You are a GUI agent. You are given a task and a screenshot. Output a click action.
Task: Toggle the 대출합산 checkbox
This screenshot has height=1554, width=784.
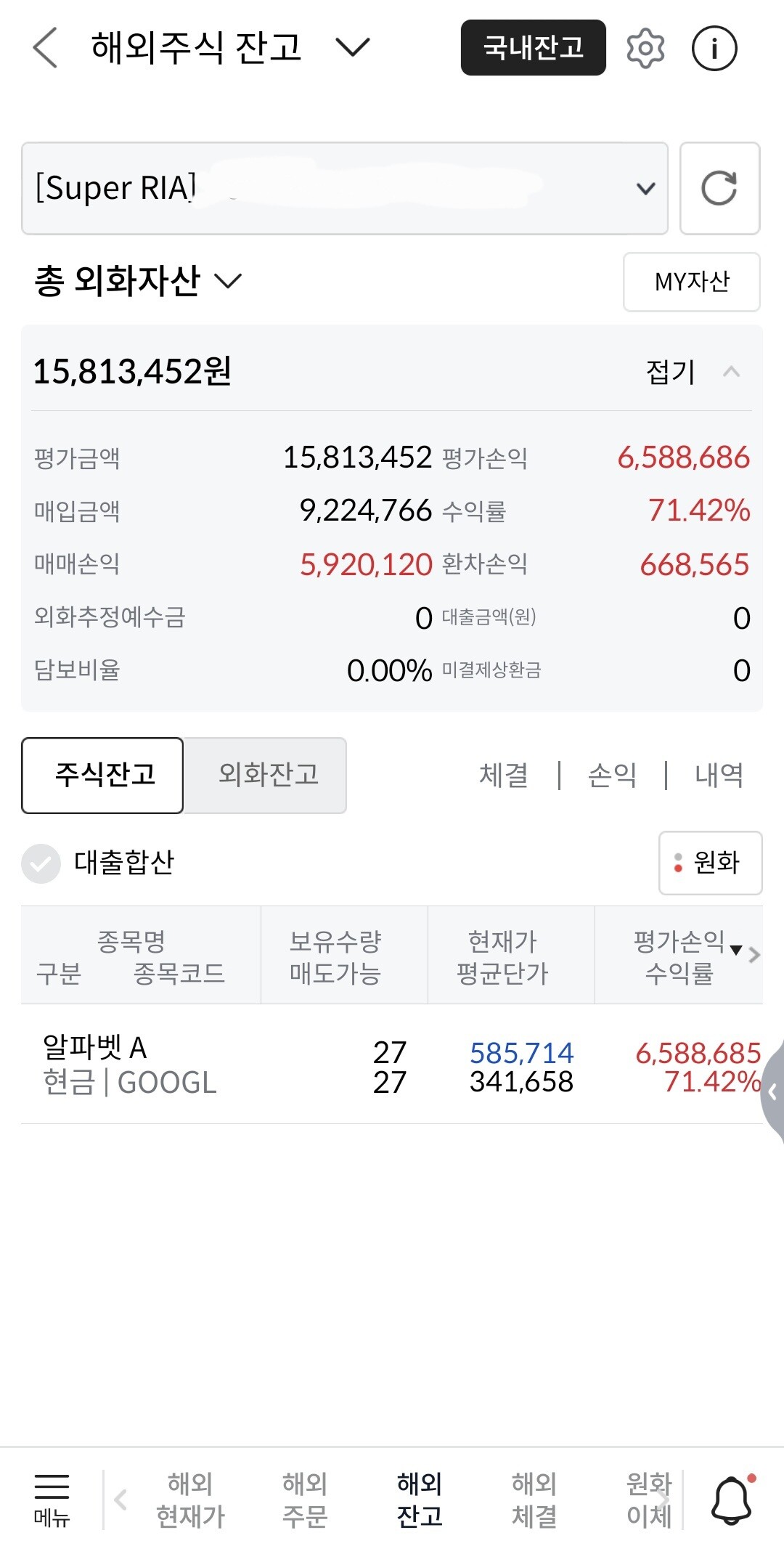click(41, 863)
